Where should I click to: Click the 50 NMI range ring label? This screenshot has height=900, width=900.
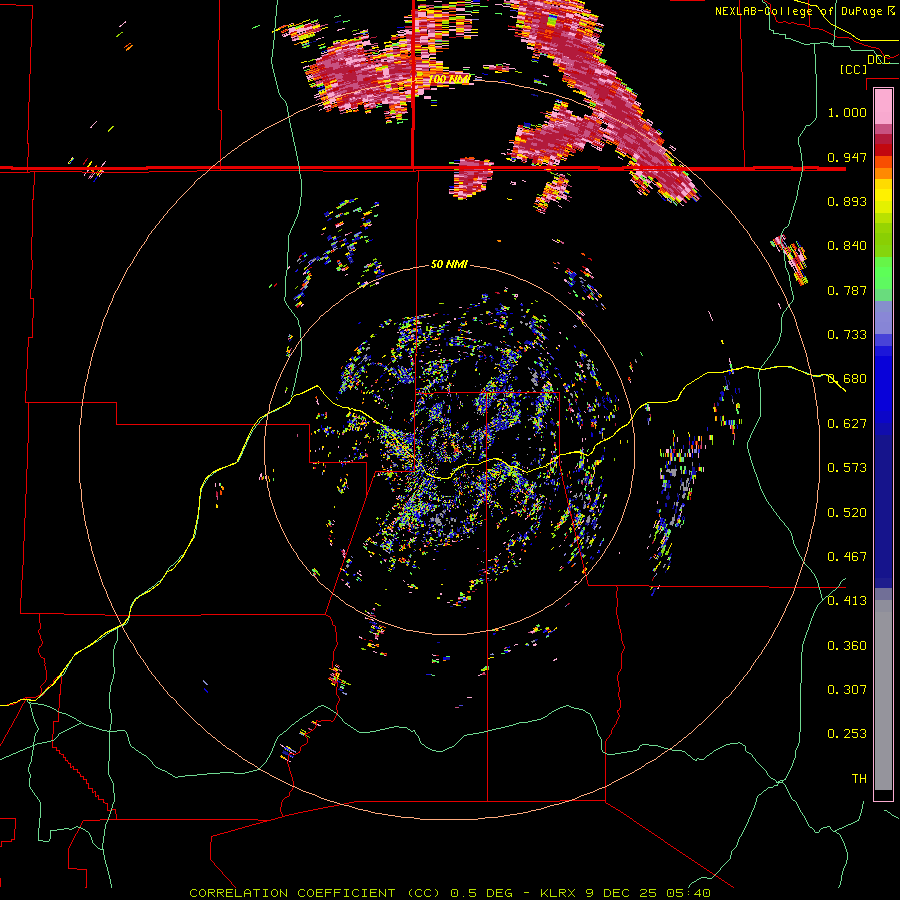point(449,264)
